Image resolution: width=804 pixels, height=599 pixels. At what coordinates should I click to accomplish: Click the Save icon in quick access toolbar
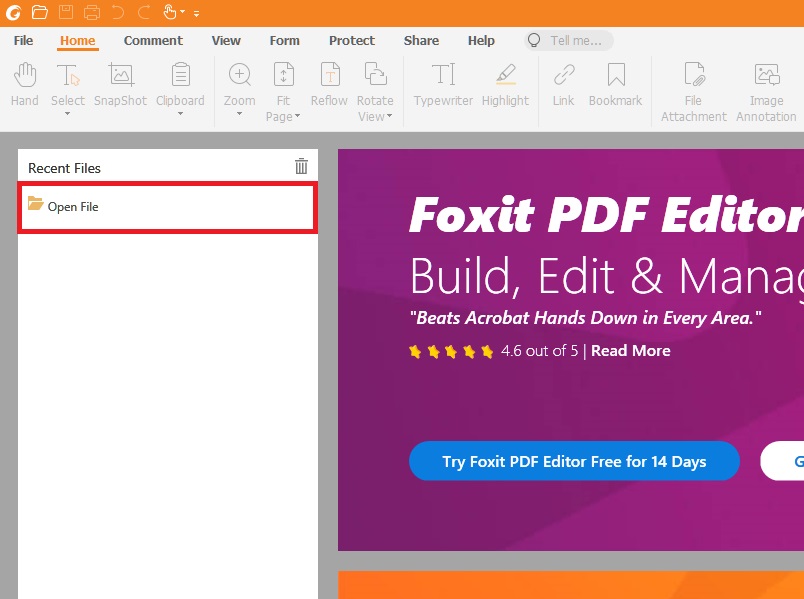coord(66,12)
